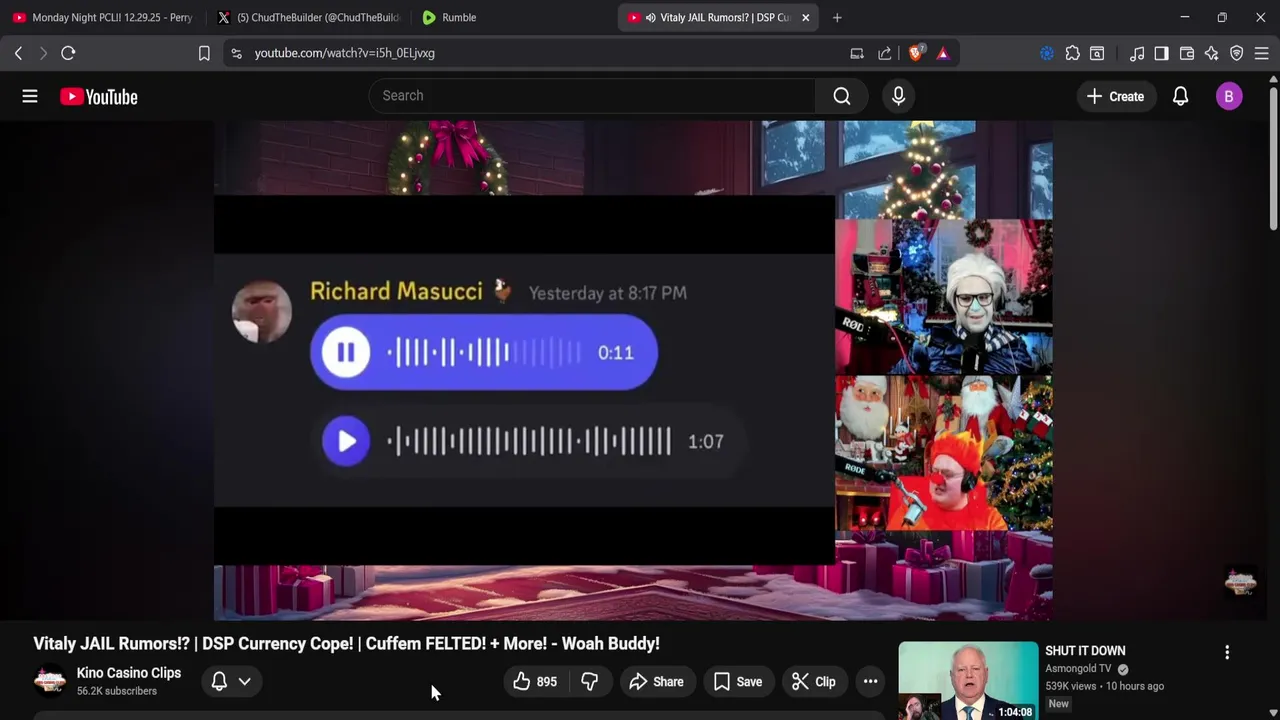This screenshot has width=1280, height=720.
Task: Close the Vitaly JAIL Rumors tab
Action: coord(806,17)
